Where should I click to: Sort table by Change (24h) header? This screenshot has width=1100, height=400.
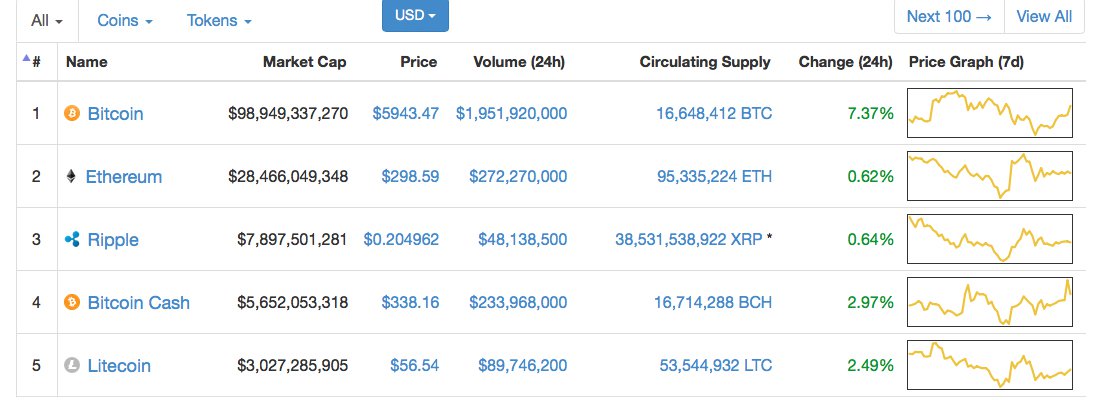coord(845,62)
